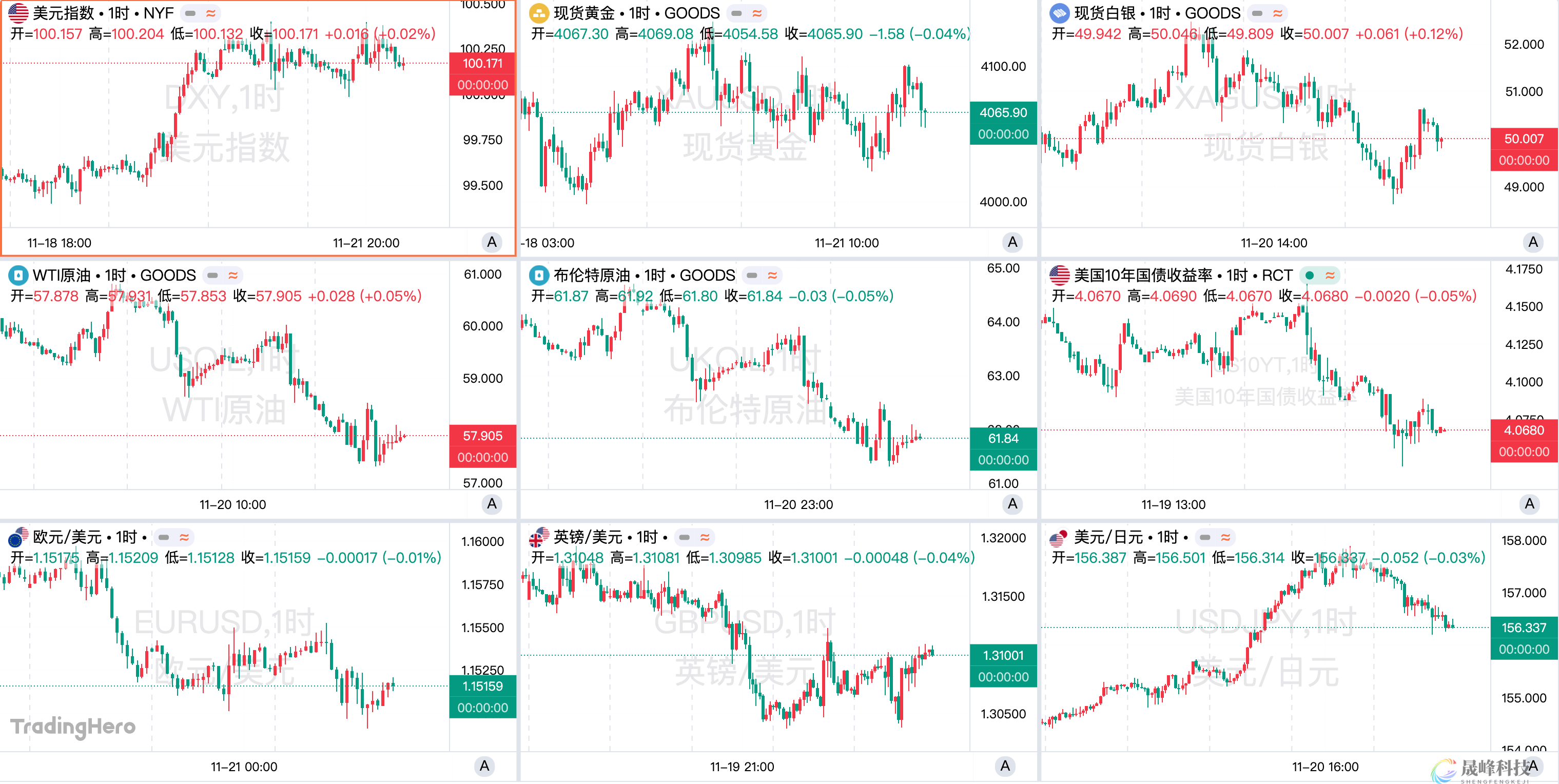The image size is (1559, 784).
Task: Click the green status dot on 美国10年国债收益率
Action: [x=1310, y=276]
